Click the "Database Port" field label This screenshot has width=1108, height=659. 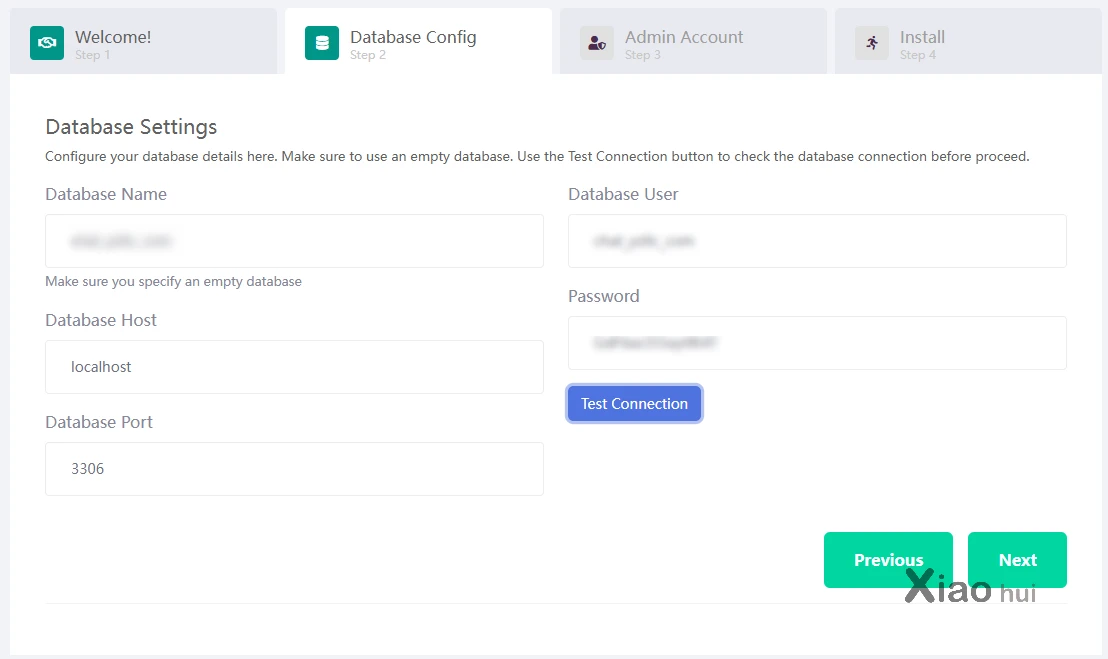click(x=99, y=422)
